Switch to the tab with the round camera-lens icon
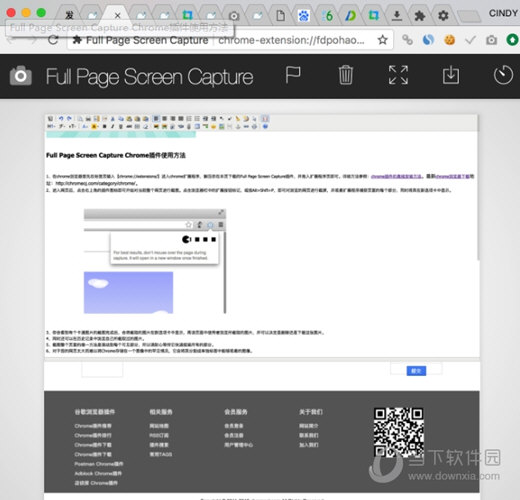The image size is (520, 500). 234,15
